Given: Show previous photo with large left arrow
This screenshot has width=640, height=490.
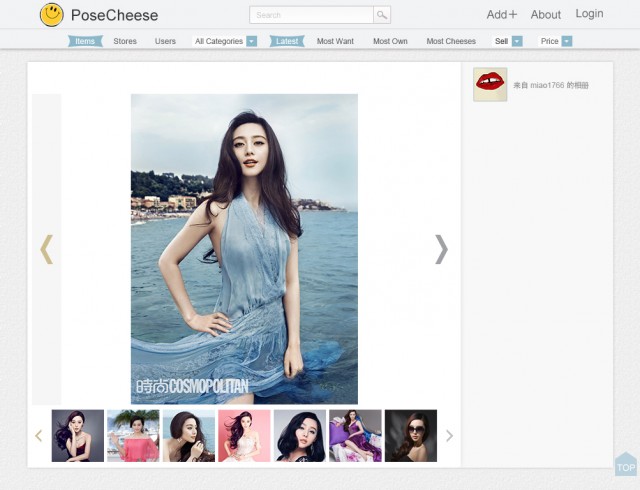Looking at the screenshot, I should 47,249.
